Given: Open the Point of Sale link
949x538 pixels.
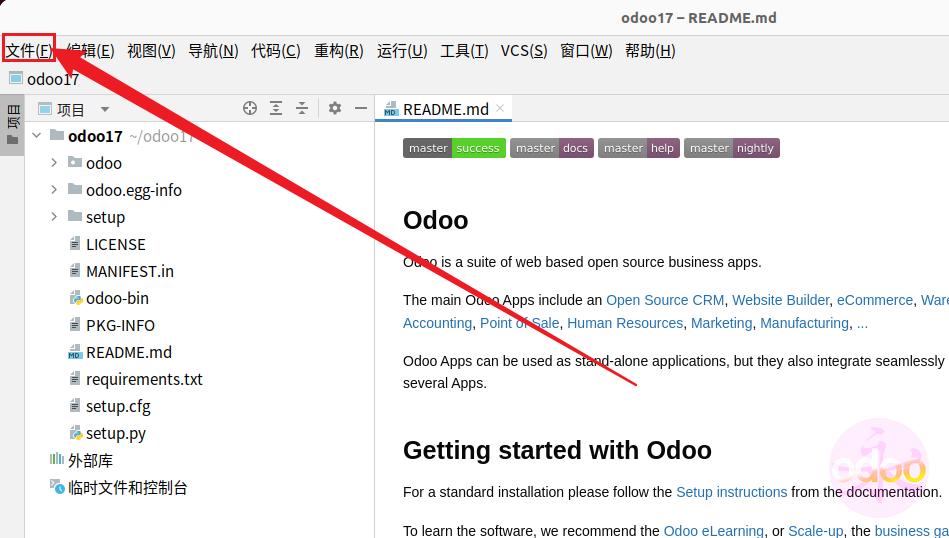Looking at the screenshot, I should click(x=519, y=323).
